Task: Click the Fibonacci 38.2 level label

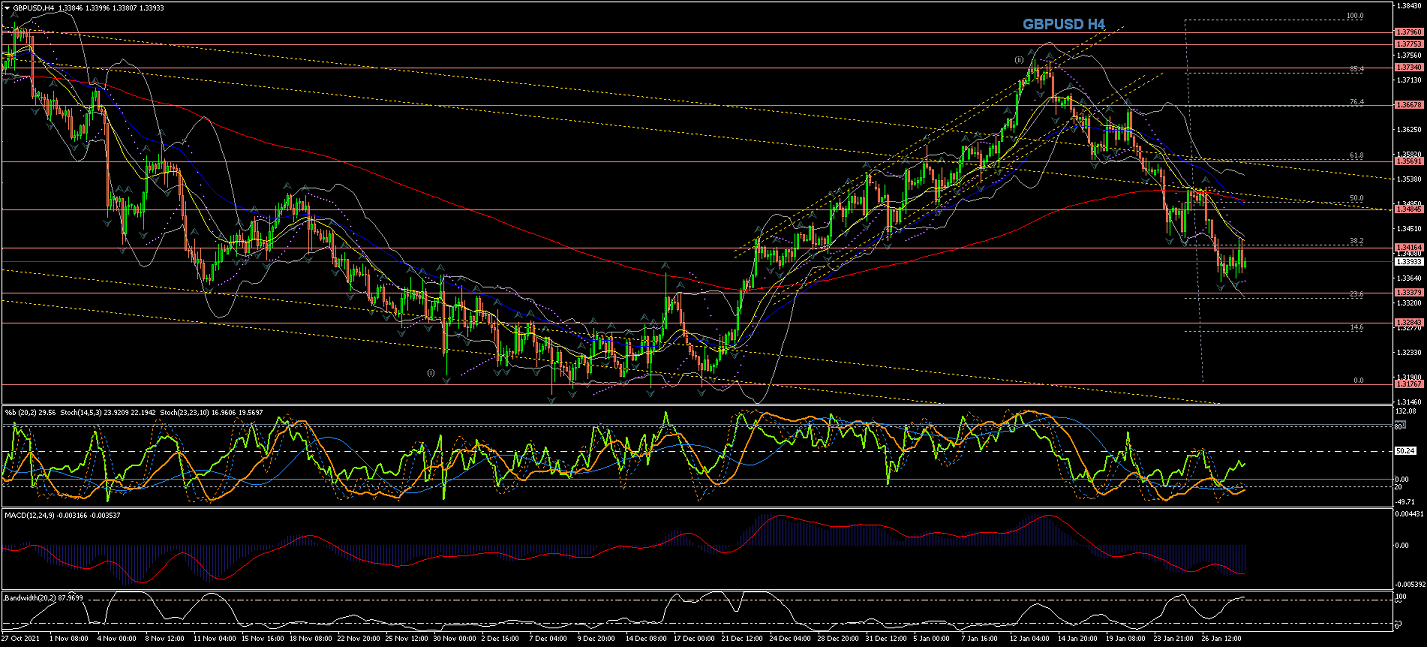Action: (1357, 241)
